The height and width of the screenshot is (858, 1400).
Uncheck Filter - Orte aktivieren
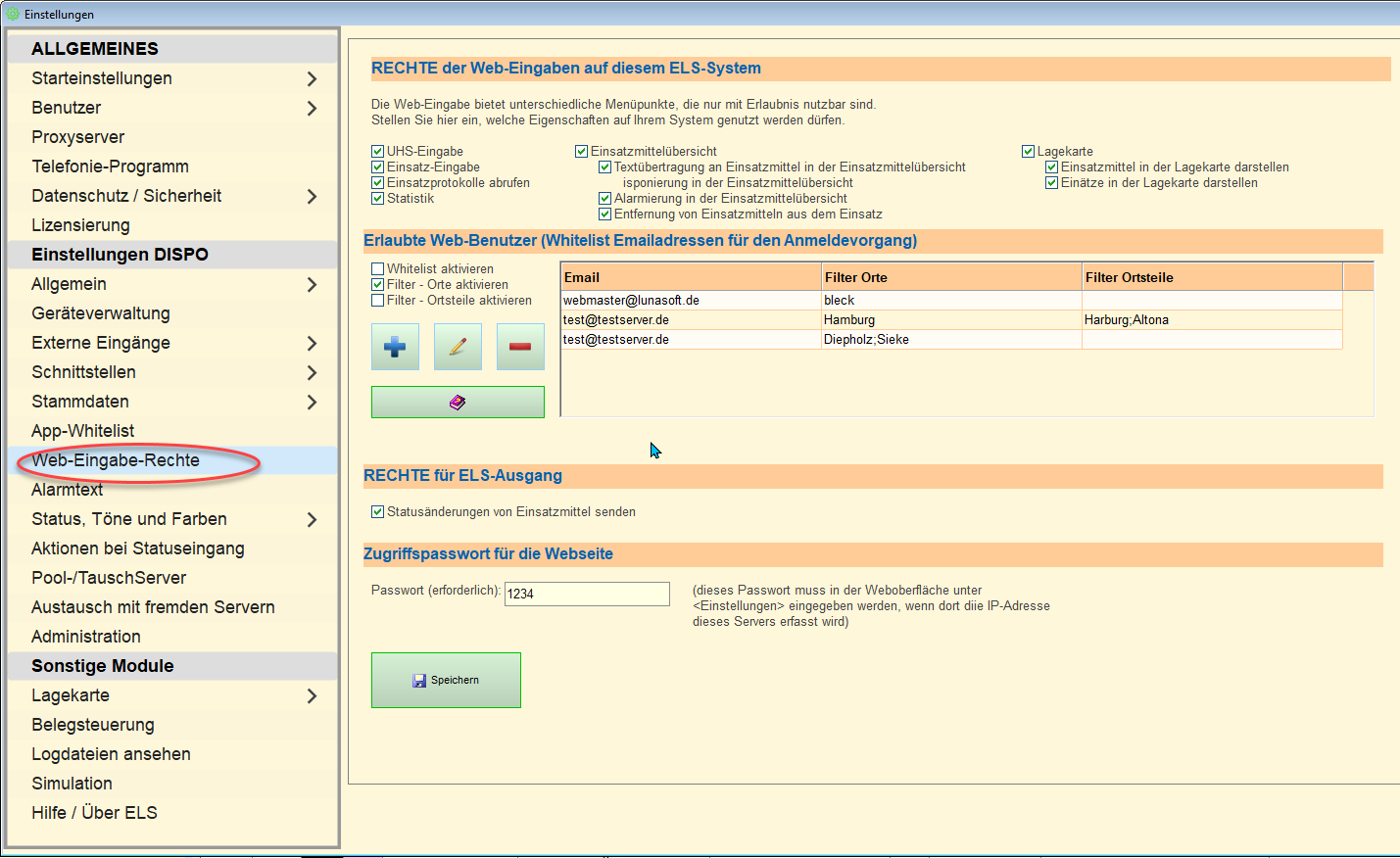click(x=378, y=285)
